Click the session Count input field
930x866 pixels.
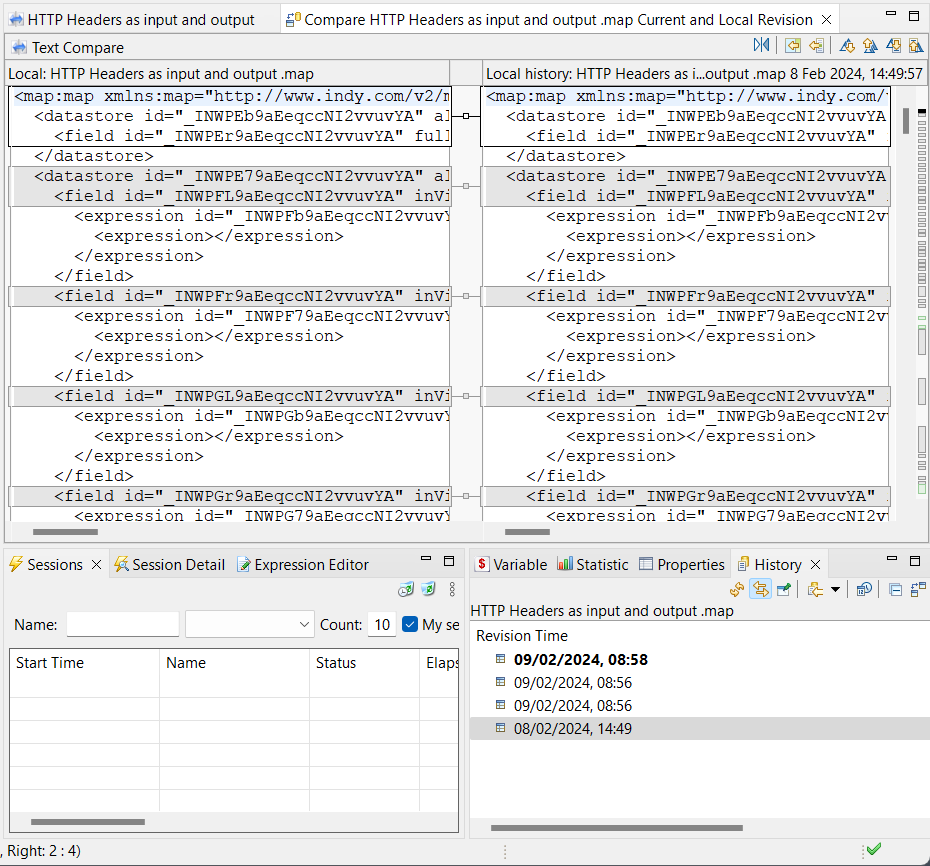pos(382,624)
